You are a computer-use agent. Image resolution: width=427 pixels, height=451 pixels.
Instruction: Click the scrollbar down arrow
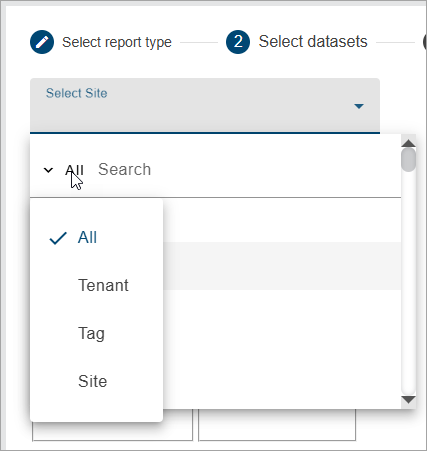point(408,399)
